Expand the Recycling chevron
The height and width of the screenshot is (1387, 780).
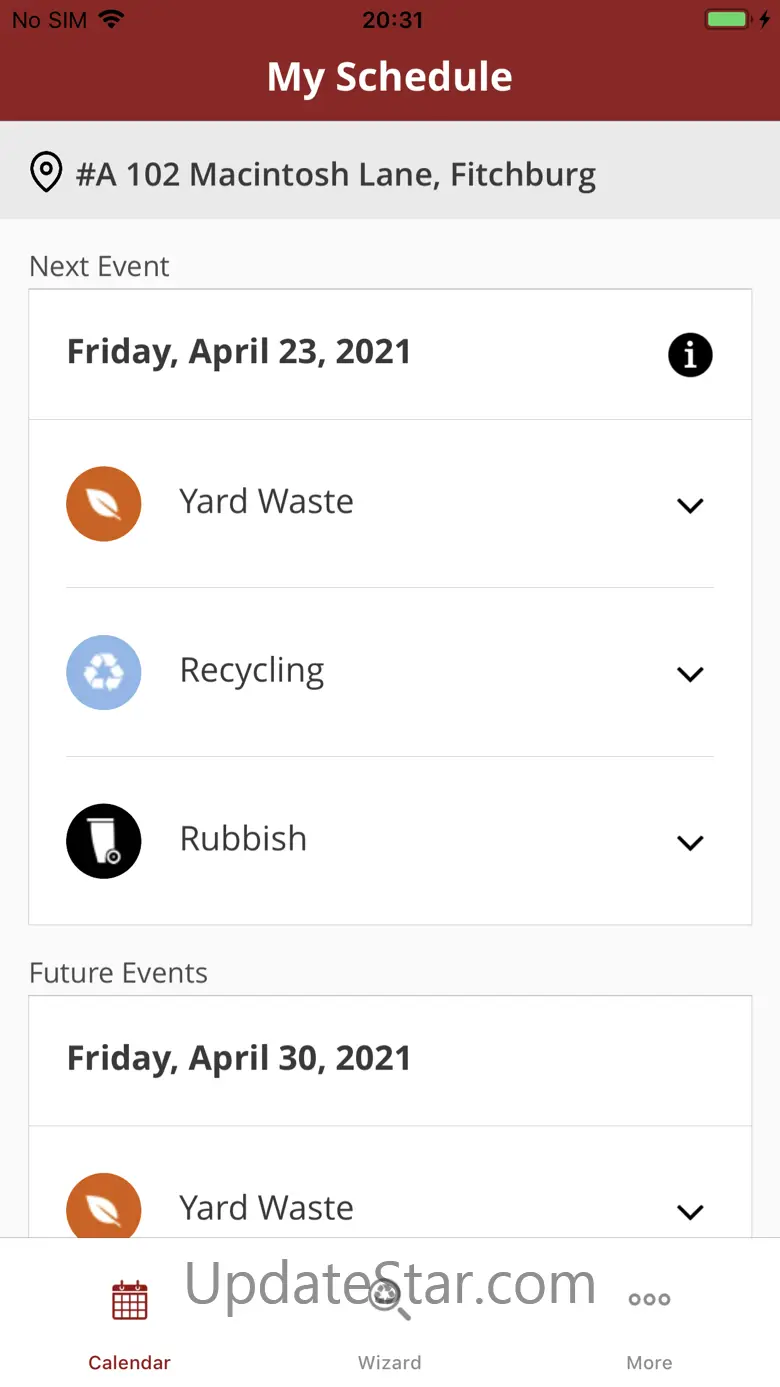690,674
